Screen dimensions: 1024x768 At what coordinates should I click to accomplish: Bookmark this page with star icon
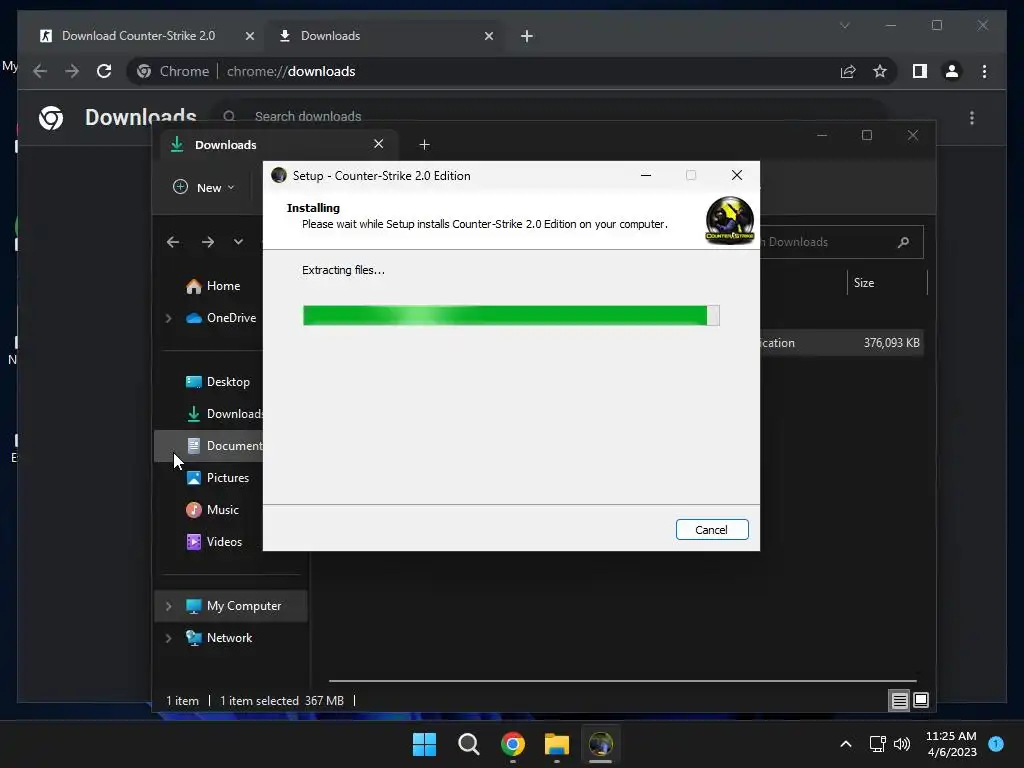pyautogui.click(x=880, y=71)
